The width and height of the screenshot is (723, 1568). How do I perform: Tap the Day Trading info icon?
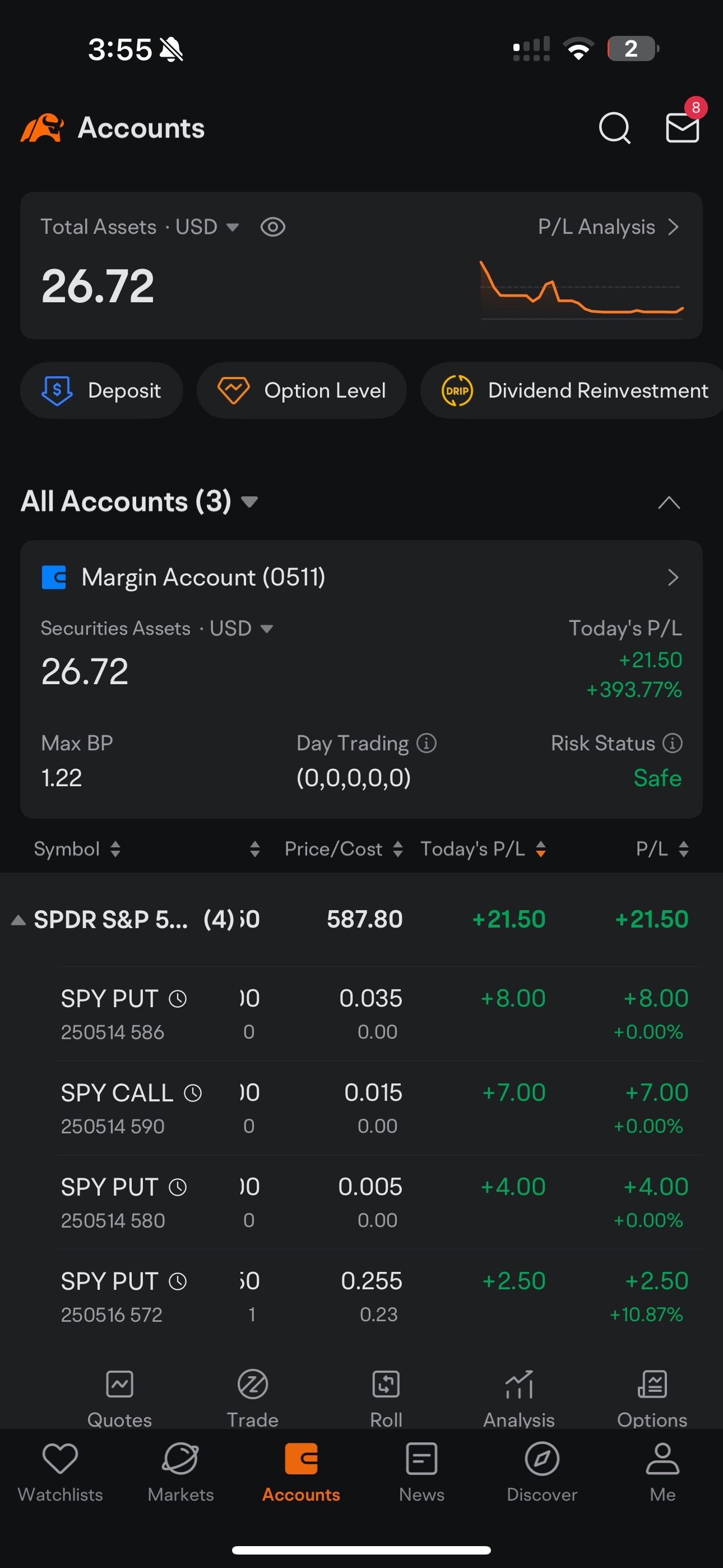click(x=427, y=743)
